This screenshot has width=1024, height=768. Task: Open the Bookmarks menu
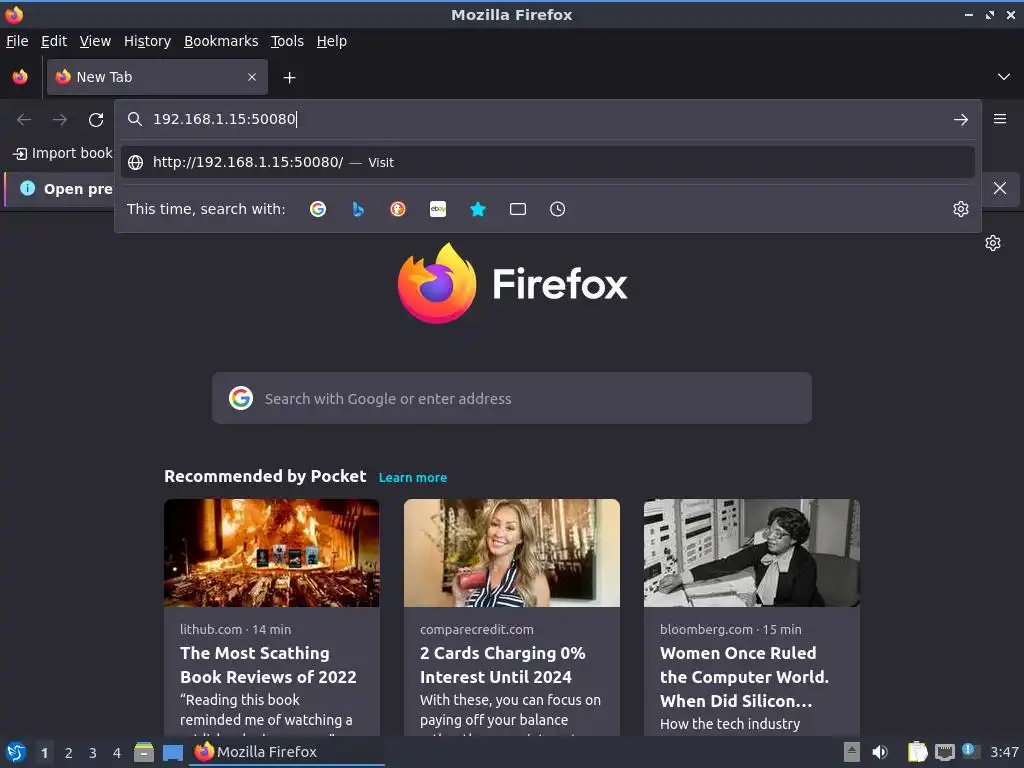221,41
